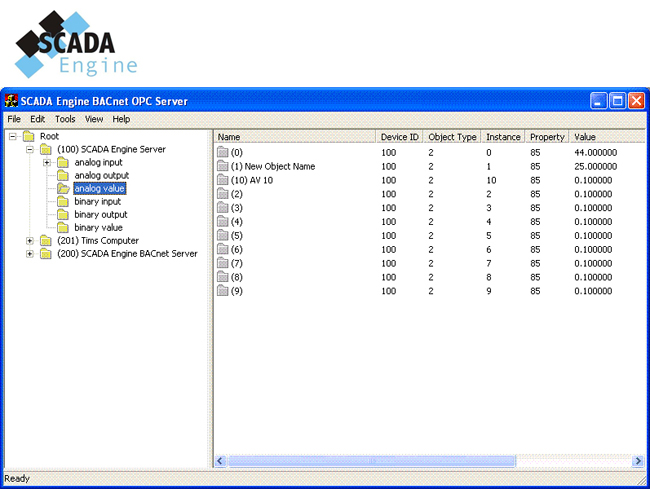This screenshot has width=650, height=489.
Task: Click the (9) object name text
Action: [237, 291]
